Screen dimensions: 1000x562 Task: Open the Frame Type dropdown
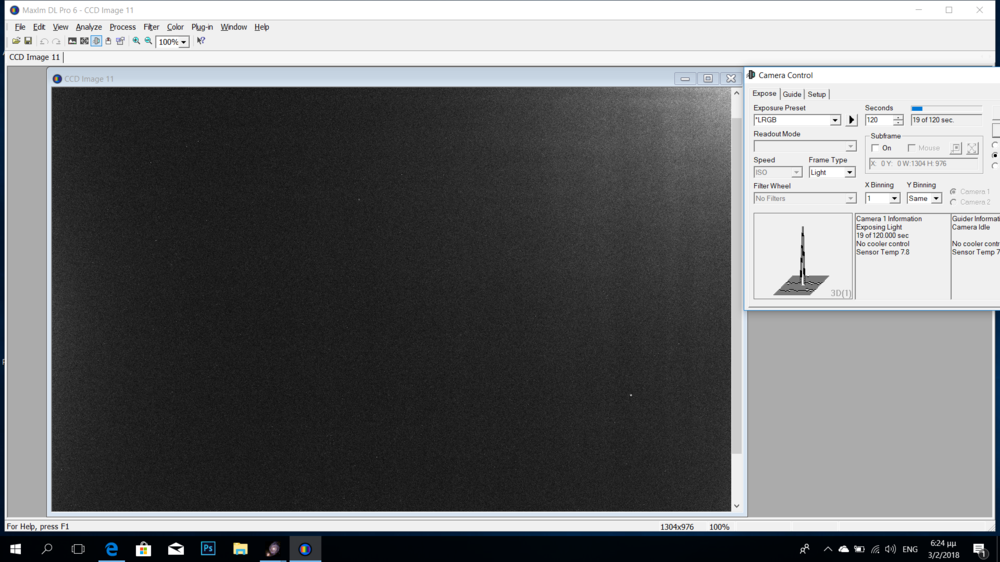tap(849, 172)
